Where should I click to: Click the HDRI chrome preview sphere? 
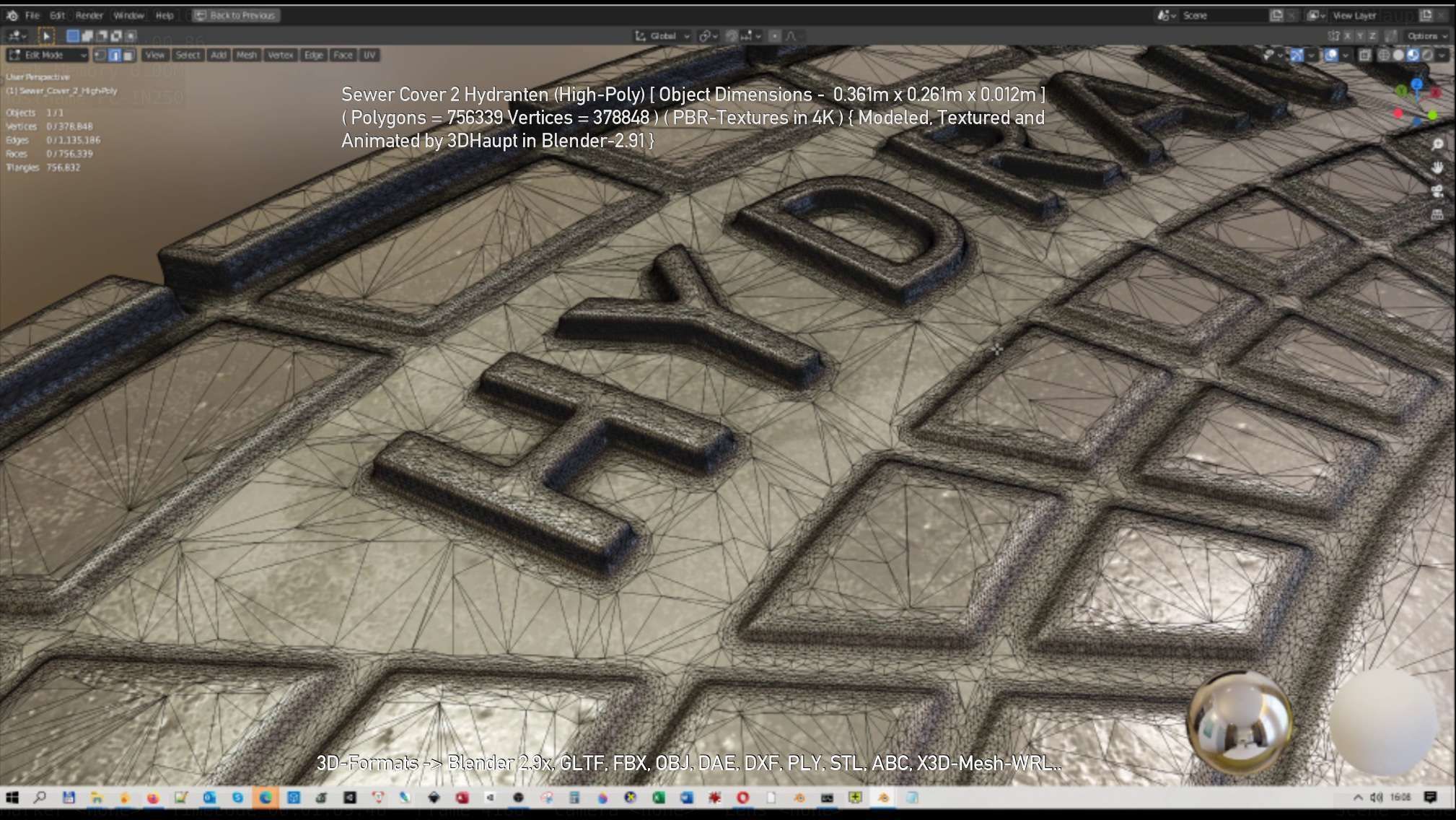pos(1240,723)
